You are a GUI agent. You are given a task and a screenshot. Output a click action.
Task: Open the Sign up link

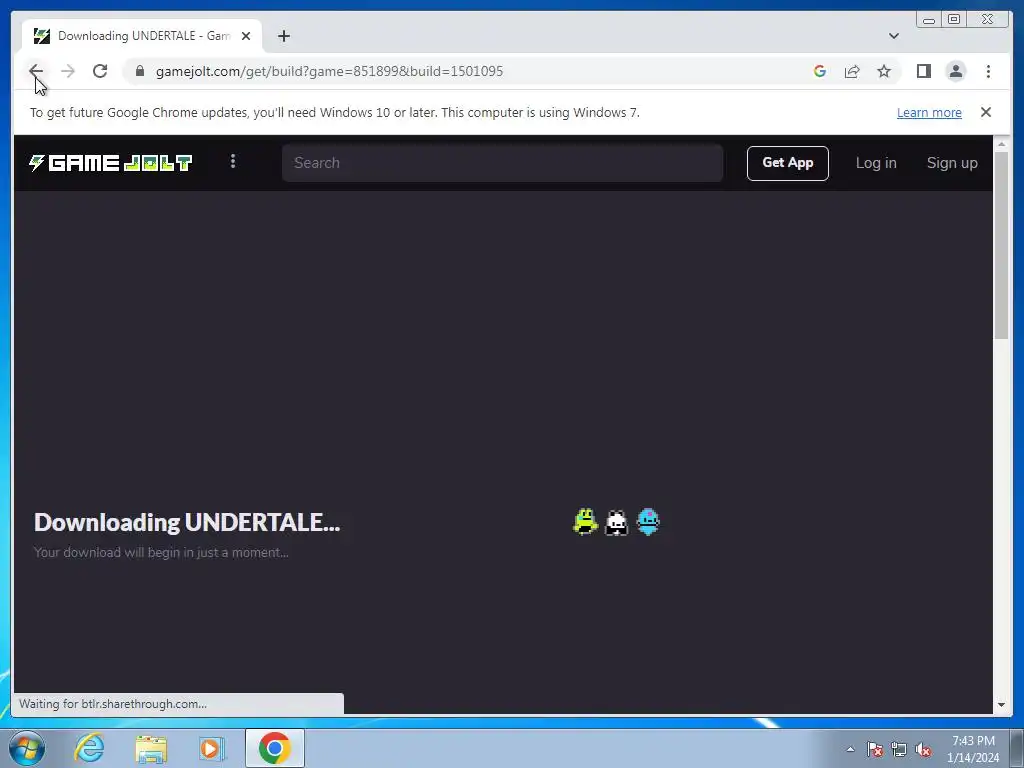pyautogui.click(x=952, y=163)
